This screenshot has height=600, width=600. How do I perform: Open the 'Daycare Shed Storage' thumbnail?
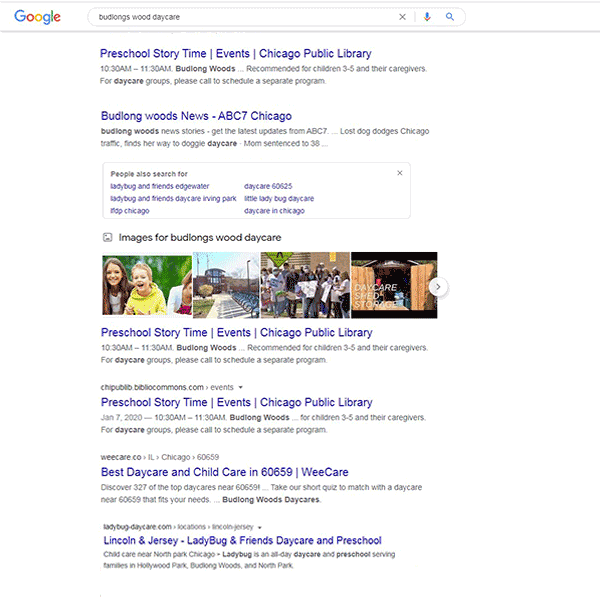coord(394,285)
